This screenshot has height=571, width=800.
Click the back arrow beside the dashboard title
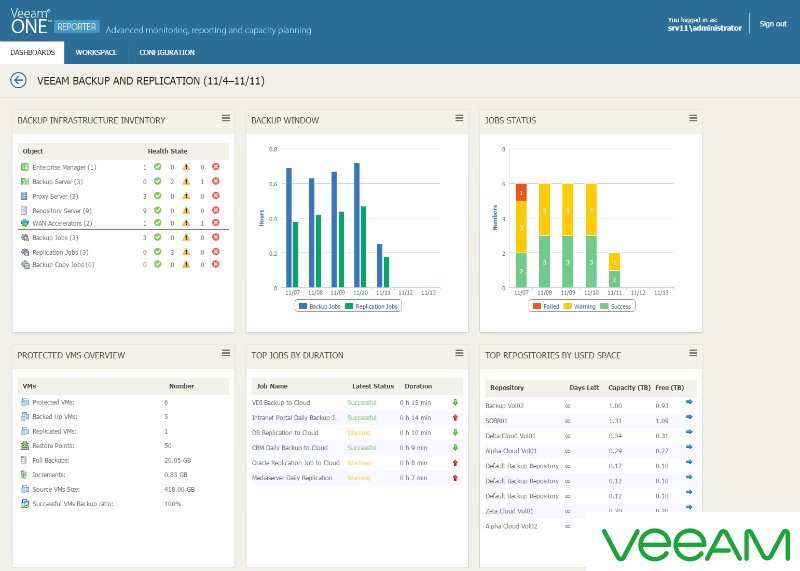point(17,80)
